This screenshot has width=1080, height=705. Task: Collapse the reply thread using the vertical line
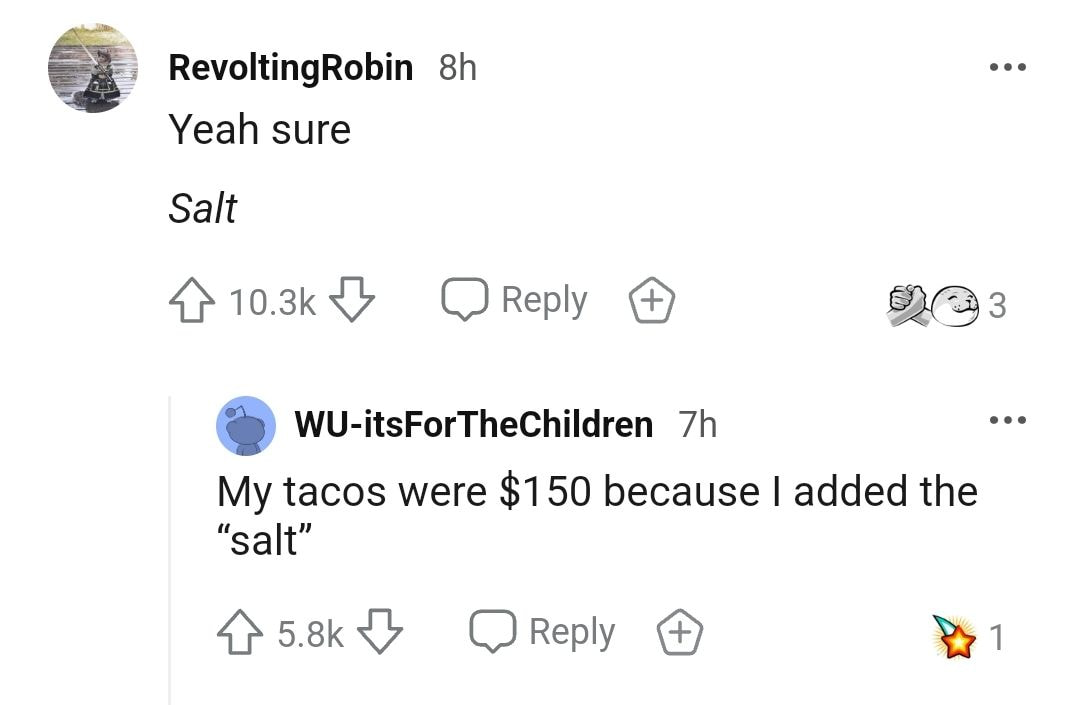(x=170, y=550)
